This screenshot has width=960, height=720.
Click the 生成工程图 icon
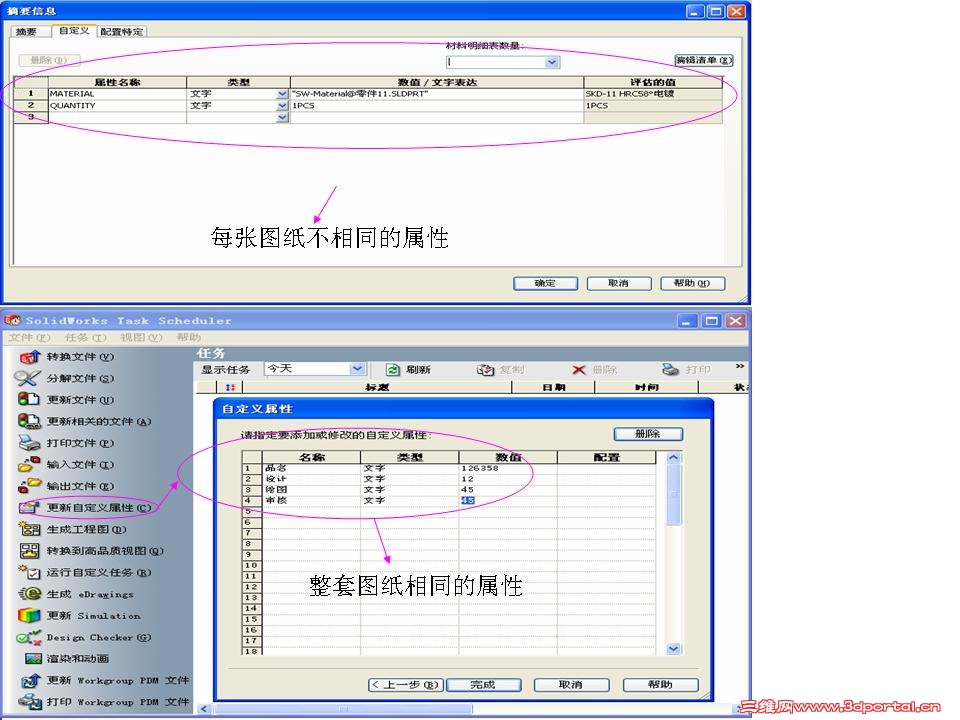tap(29, 529)
